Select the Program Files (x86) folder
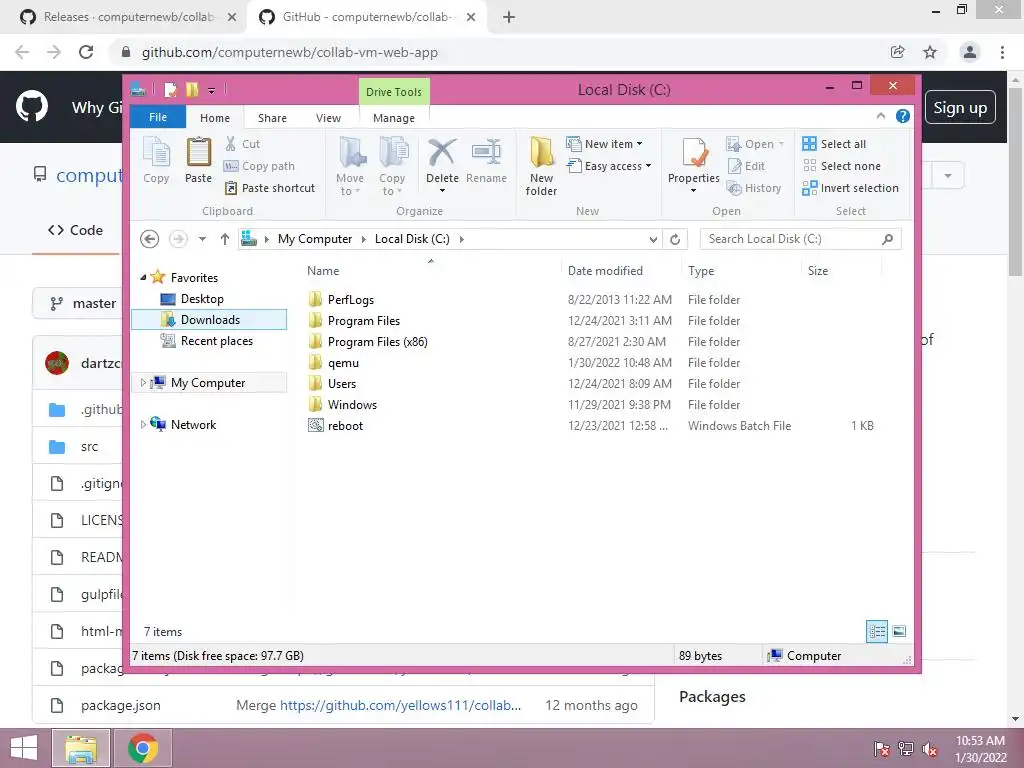The height and width of the screenshot is (768, 1024). pyautogui.click(x=377, y=342)
